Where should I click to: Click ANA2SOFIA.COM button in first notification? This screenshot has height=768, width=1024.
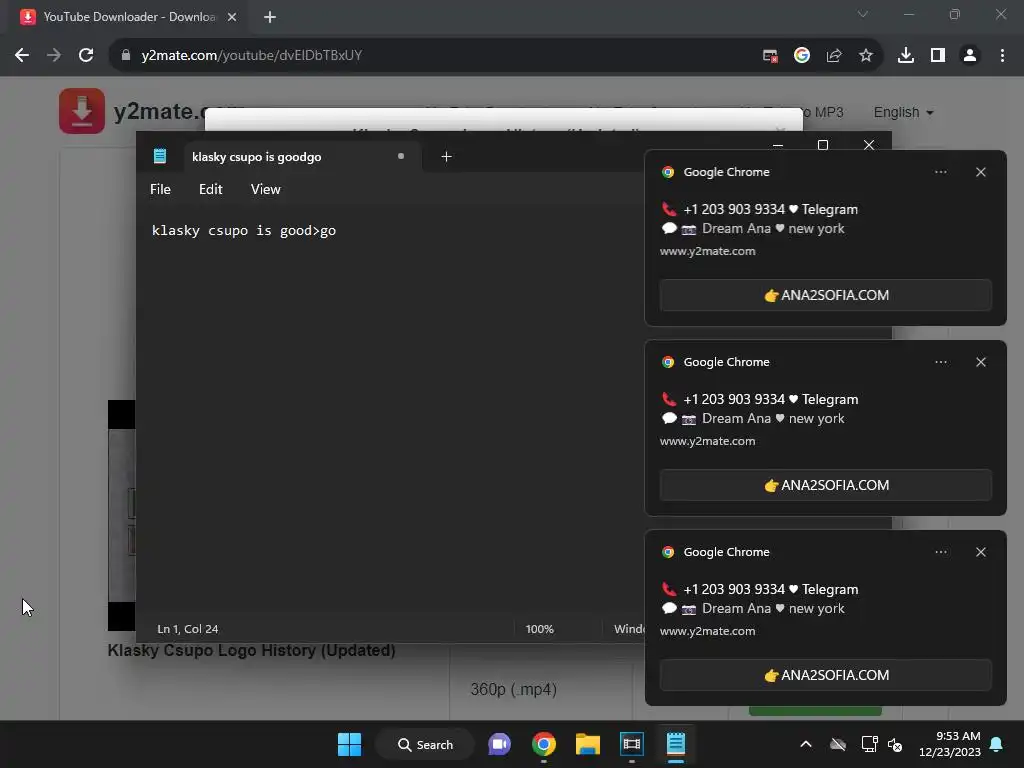pos(825,295)
